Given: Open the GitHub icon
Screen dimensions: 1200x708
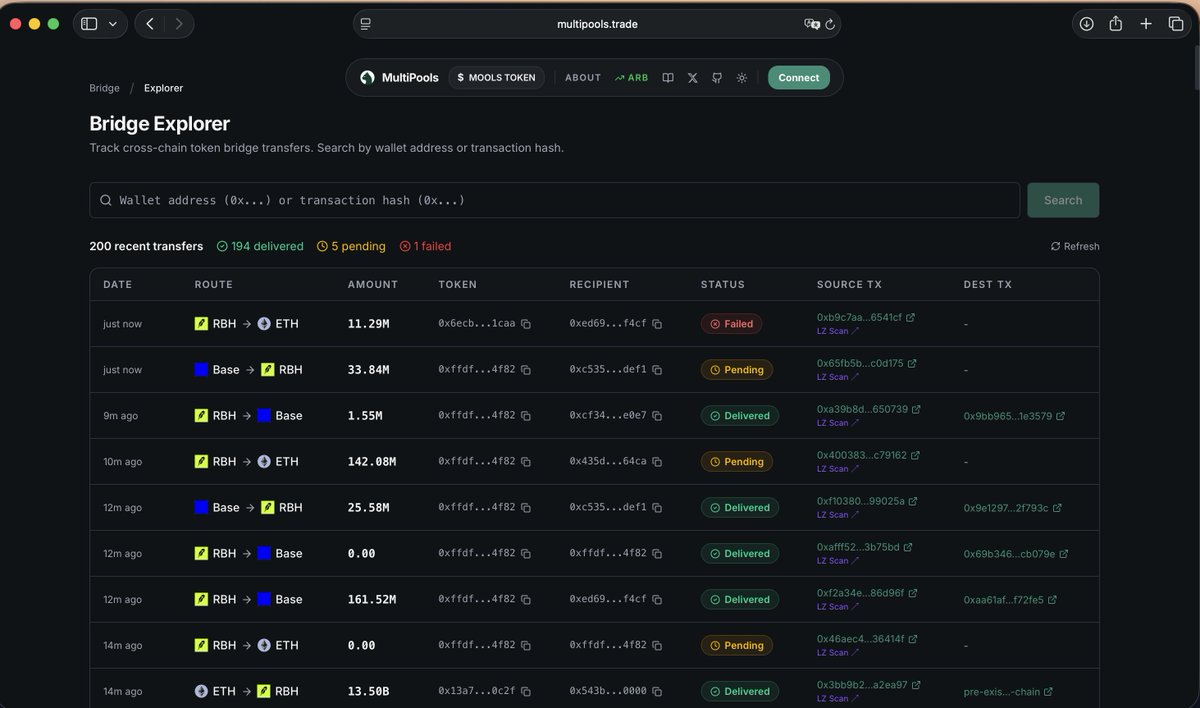Looking at the screenshot, I should click(717, 77).
